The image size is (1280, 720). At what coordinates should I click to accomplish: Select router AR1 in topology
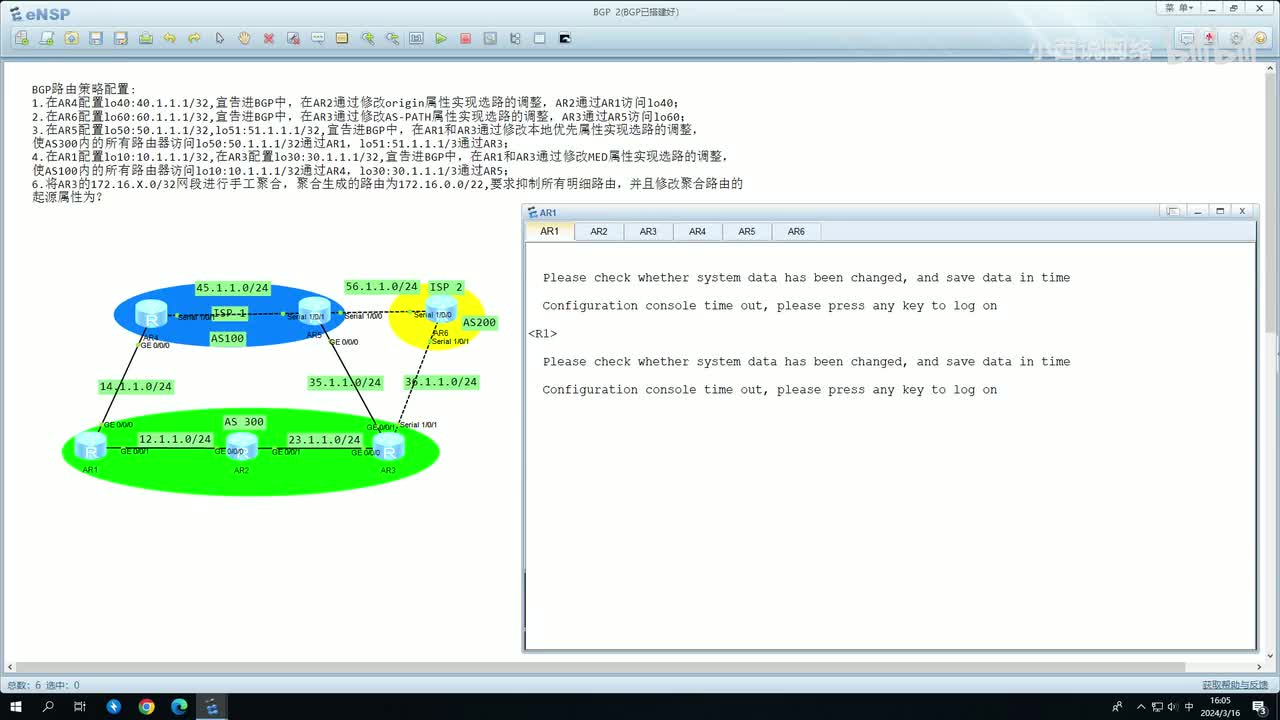click(91, 446)
